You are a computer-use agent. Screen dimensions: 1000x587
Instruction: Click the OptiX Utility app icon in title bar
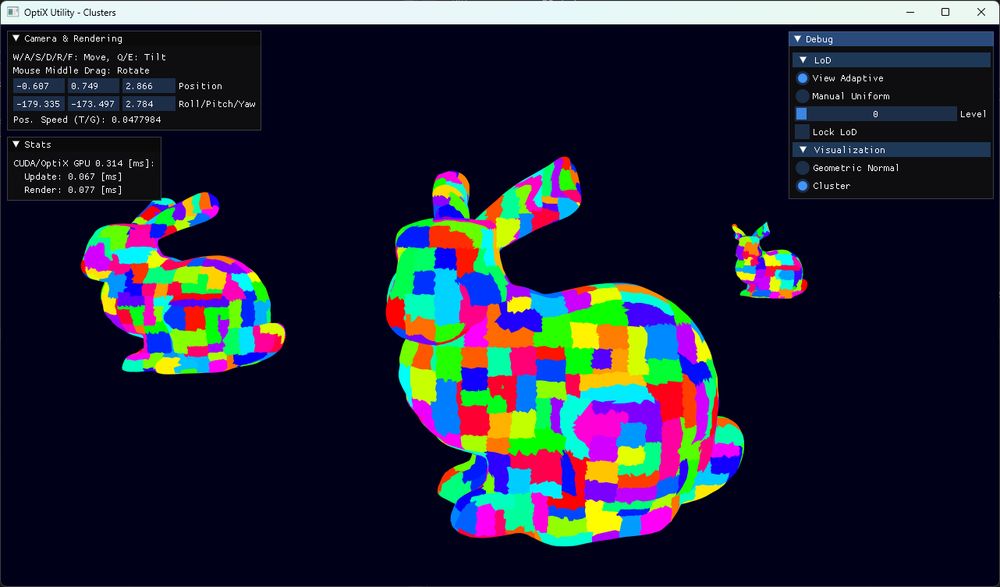point(13,12)
